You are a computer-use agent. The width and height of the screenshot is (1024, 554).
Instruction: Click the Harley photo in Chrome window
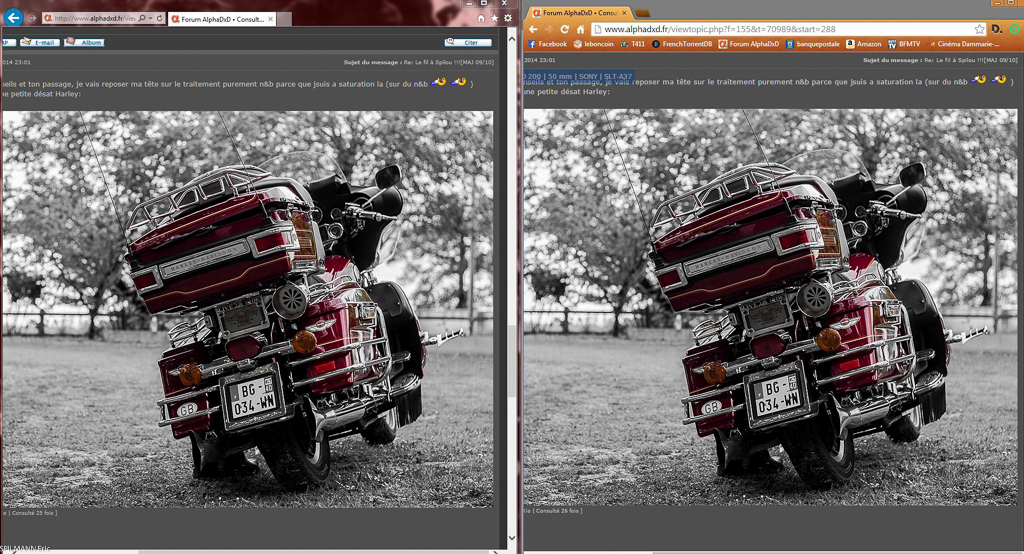click(771, 307)
